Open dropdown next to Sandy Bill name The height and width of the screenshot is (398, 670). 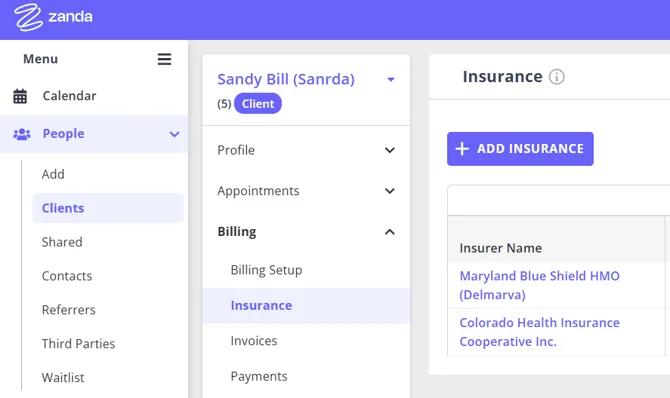pos(391,80)
